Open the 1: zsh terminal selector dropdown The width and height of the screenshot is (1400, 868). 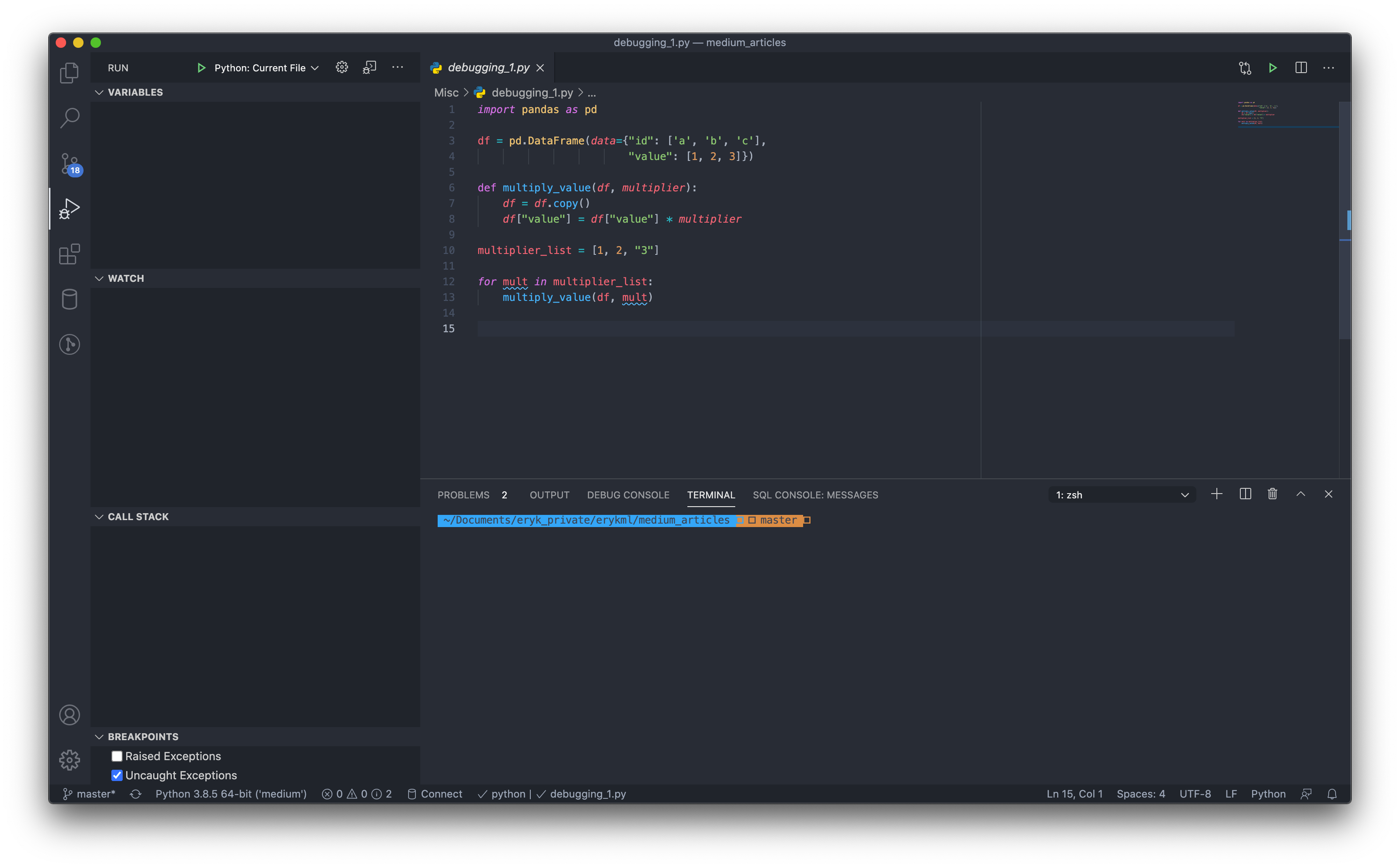point(1122,495)
